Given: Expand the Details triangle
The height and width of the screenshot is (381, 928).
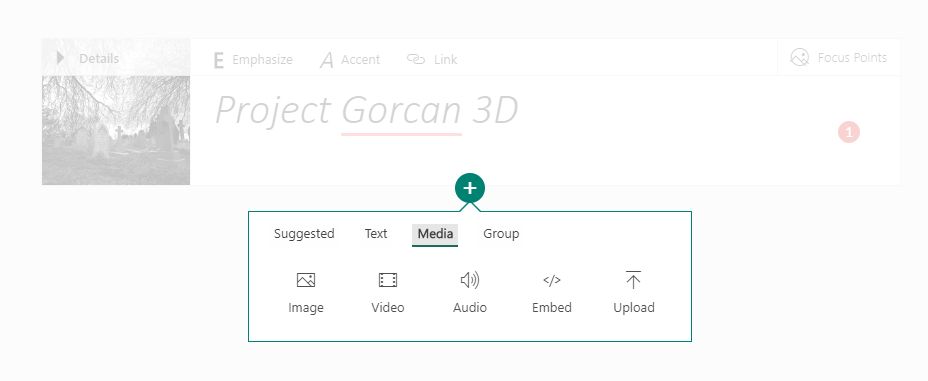Looking at the screenshot, I should [60, 58].
